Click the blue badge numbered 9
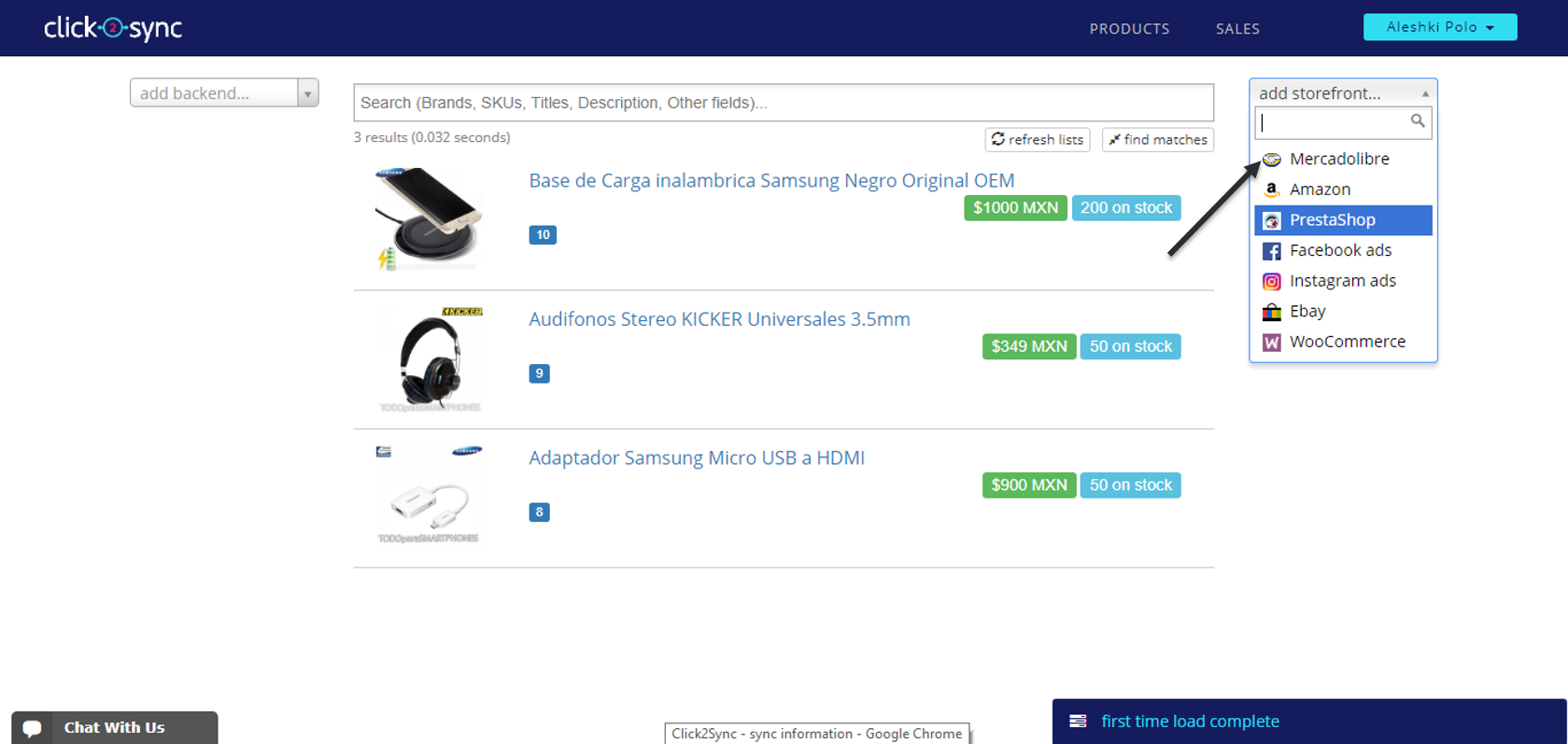 click(539, 373)
